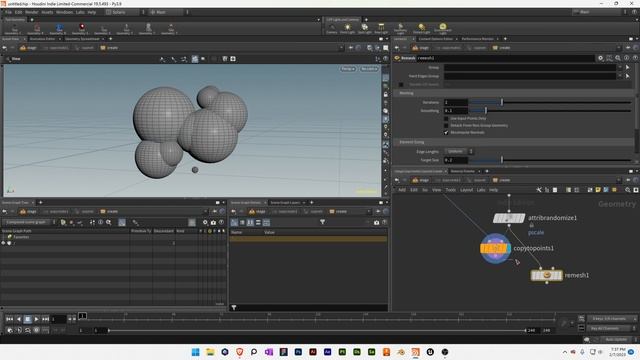
Task: Click the Point Light shelf tool
Action: (x=347, y=29)
